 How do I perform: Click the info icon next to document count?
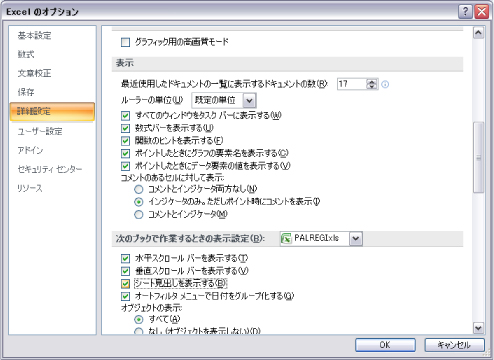[x=385, y=84]
